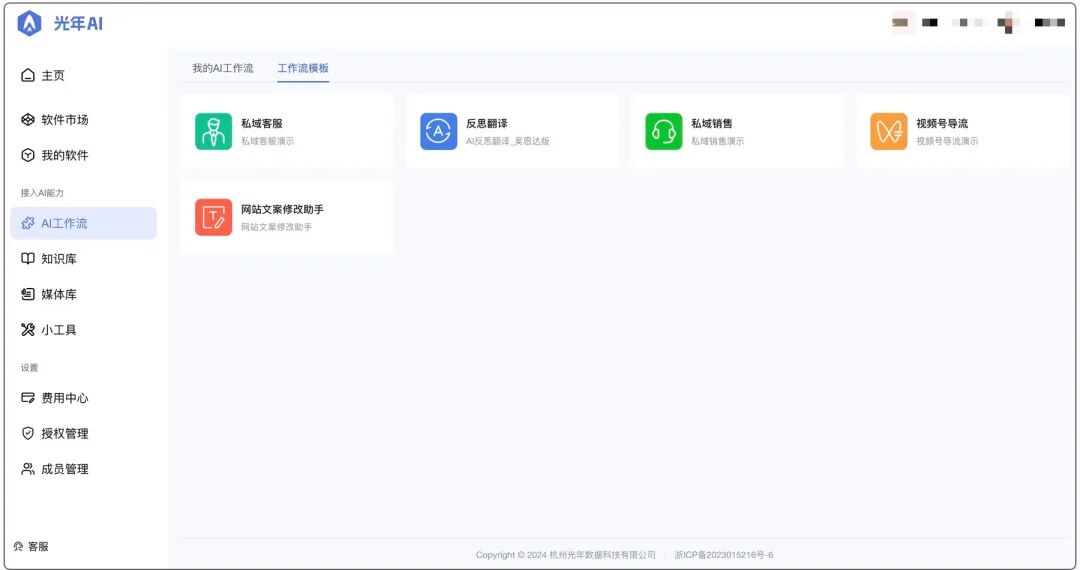Click the blurred user avatar in header
1080x570 pixels.
click(1009, 23)
